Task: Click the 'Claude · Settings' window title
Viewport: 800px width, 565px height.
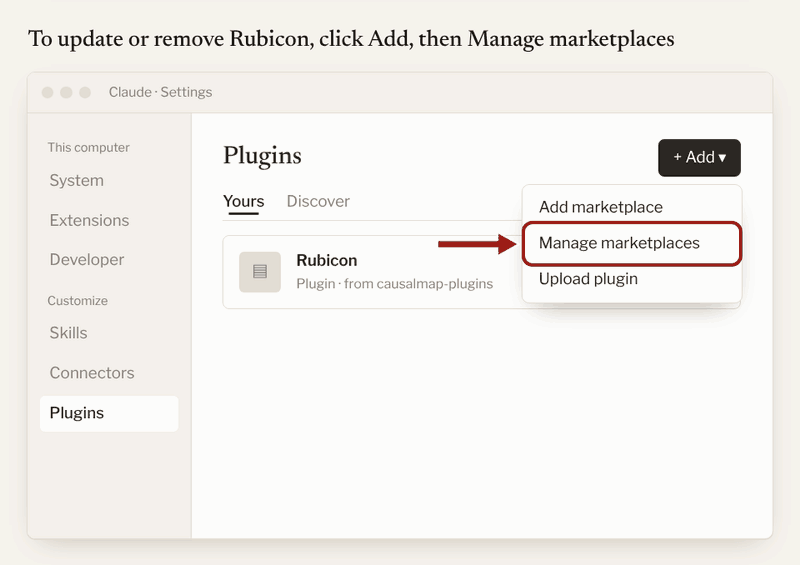Action: click(160, 92)
